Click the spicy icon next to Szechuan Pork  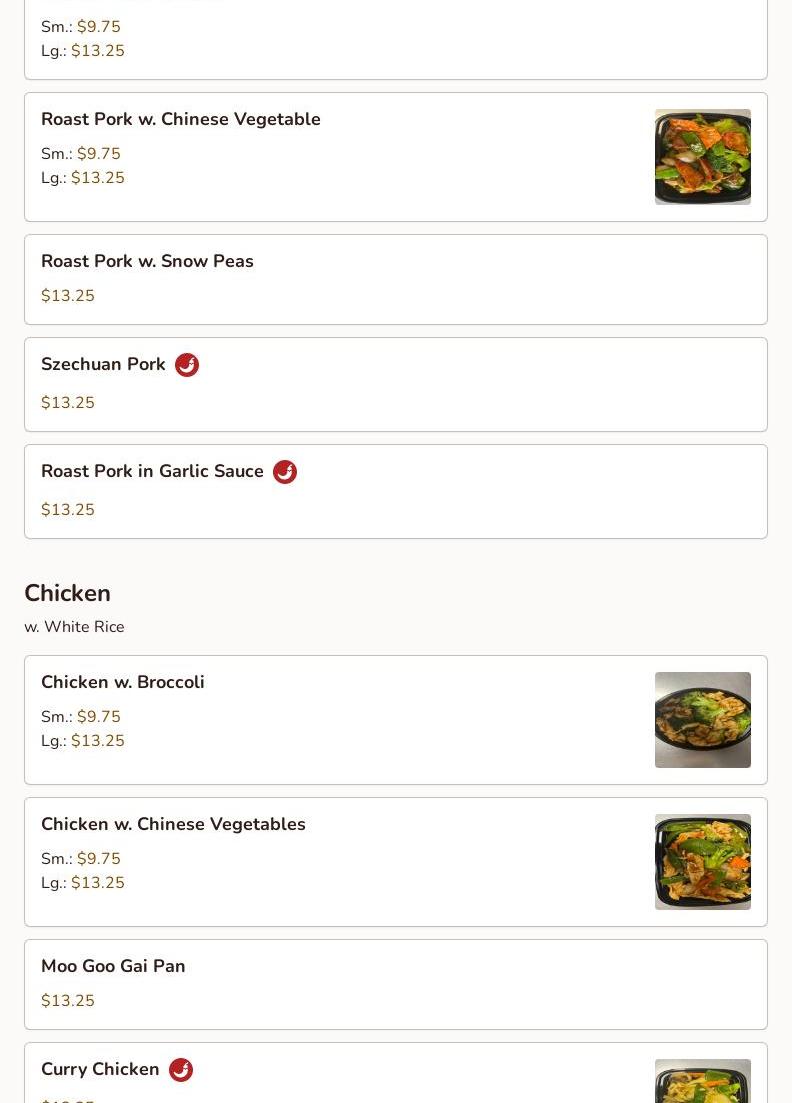tap(186, 365)
